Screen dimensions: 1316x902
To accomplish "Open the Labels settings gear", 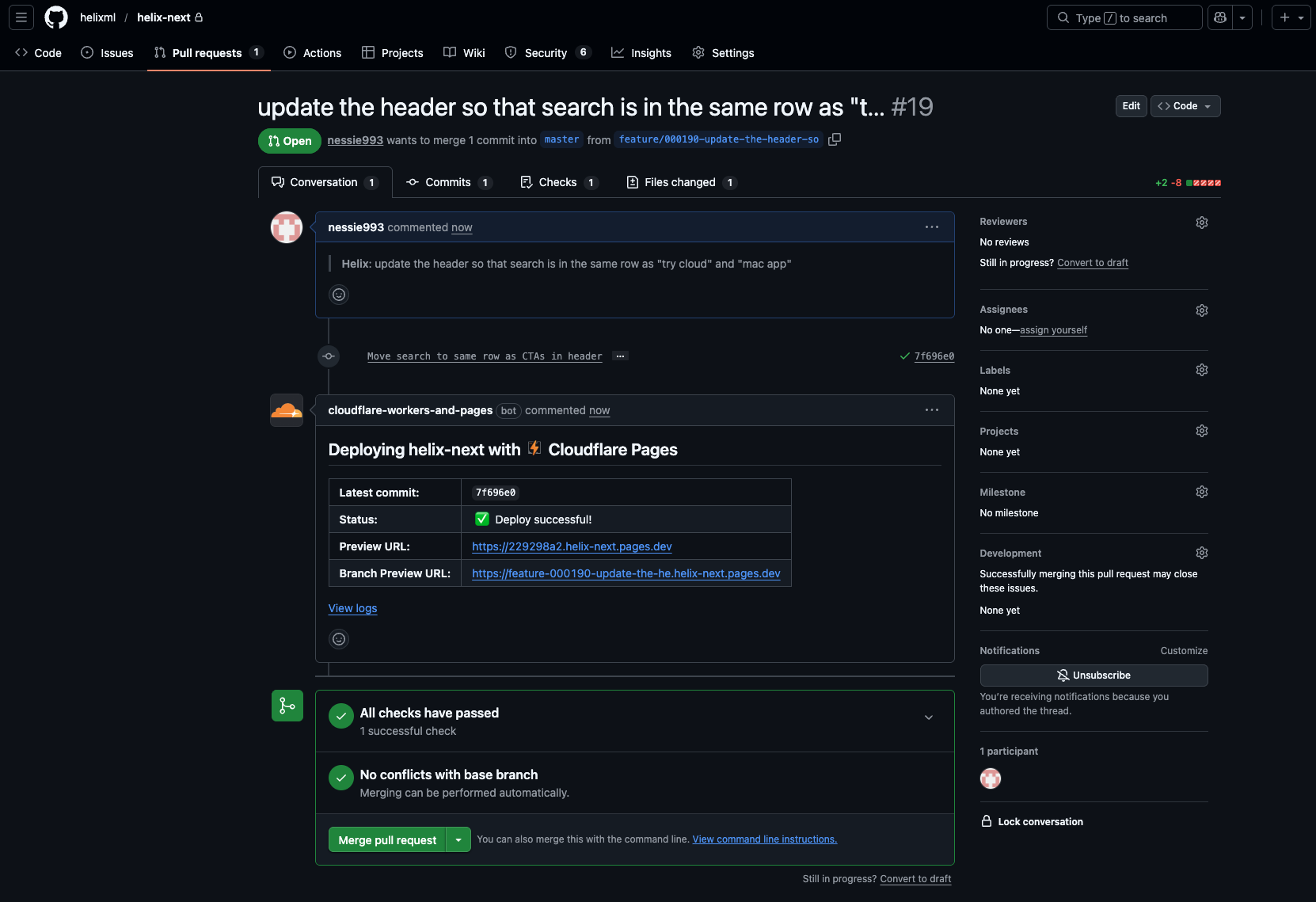I will coord(1201,370).
